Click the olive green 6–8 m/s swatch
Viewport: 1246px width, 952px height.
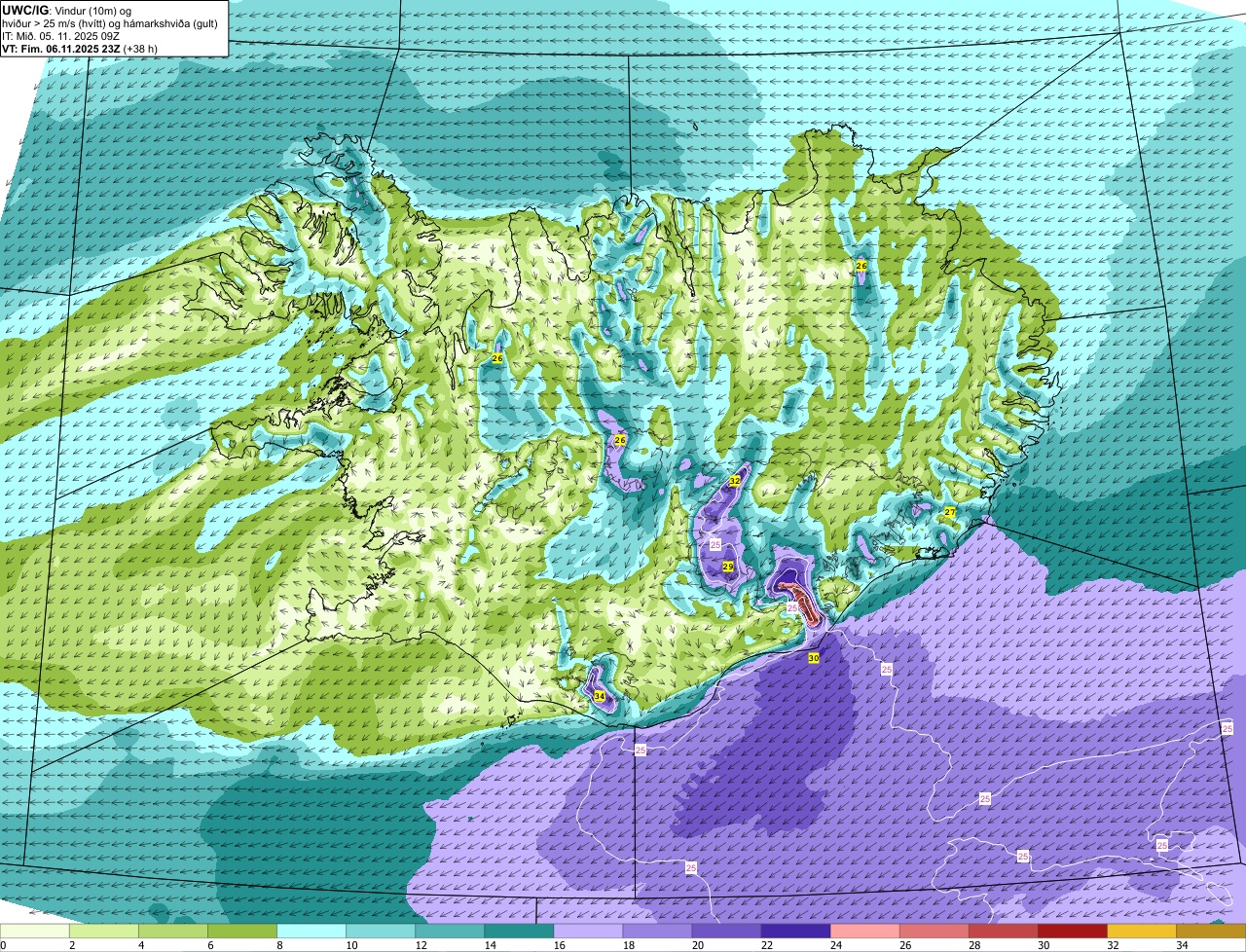[242, 932]
